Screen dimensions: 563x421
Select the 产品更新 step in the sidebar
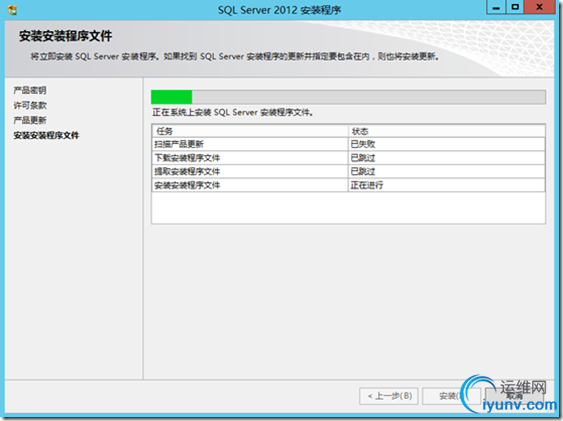click(x=30, y=120)
